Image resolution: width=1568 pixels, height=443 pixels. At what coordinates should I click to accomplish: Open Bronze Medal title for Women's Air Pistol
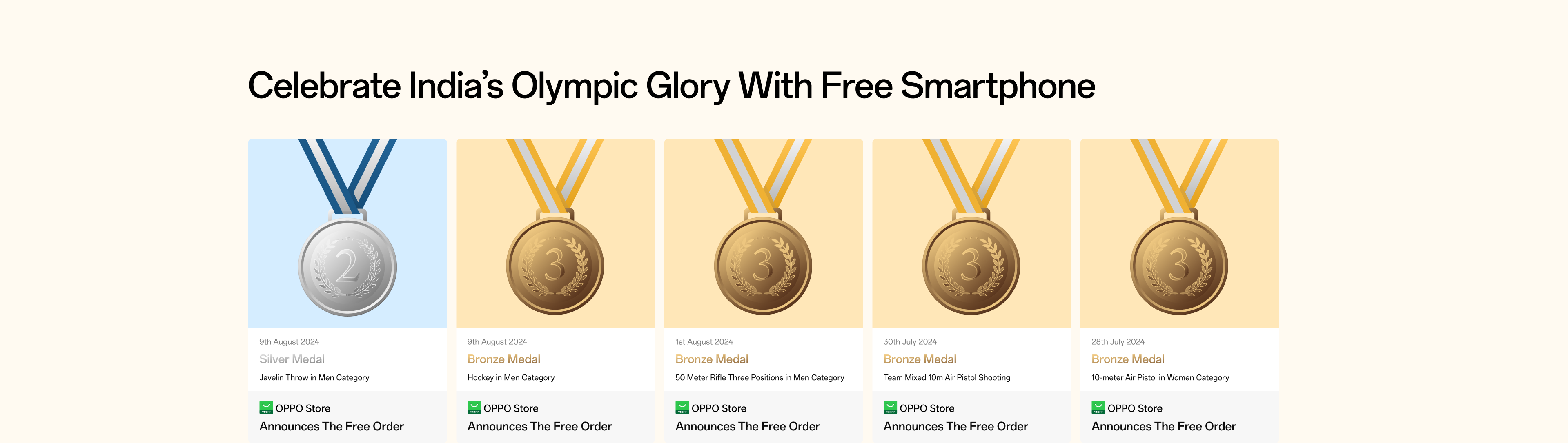1127,359
